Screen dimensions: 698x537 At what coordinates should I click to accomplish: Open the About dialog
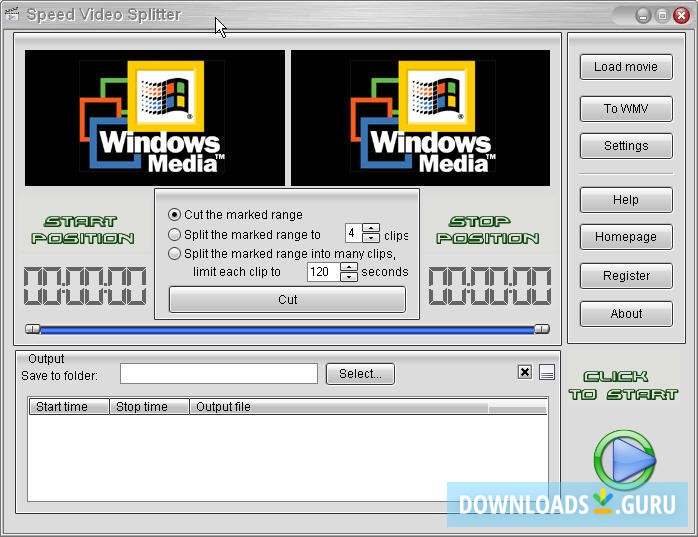(626, 314)
